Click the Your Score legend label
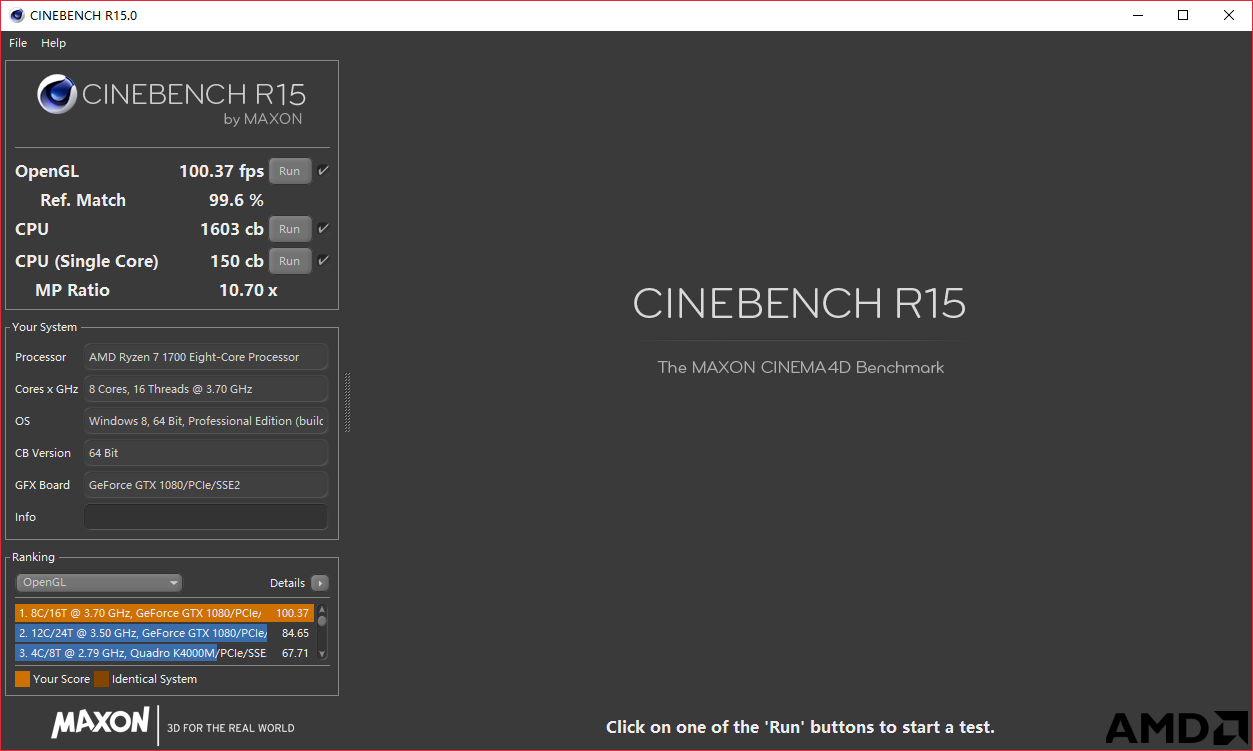Screen dimensions: 1253x751 point(61,679)
